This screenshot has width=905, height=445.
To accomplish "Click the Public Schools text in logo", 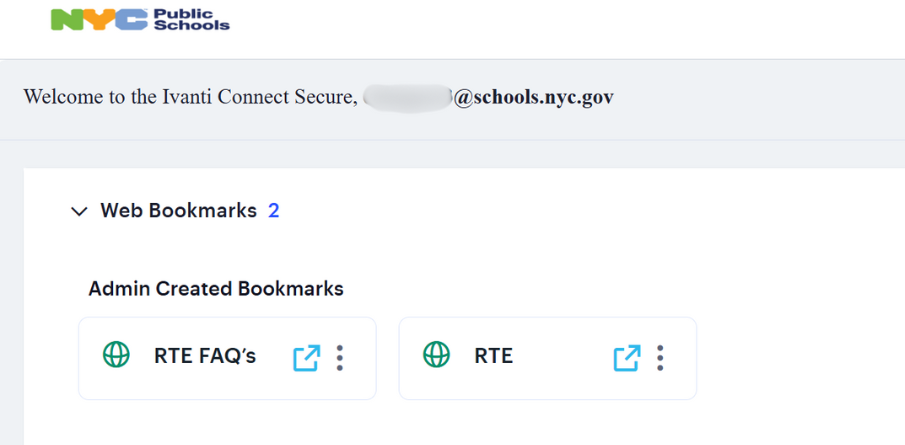I will tap(192, 20).
